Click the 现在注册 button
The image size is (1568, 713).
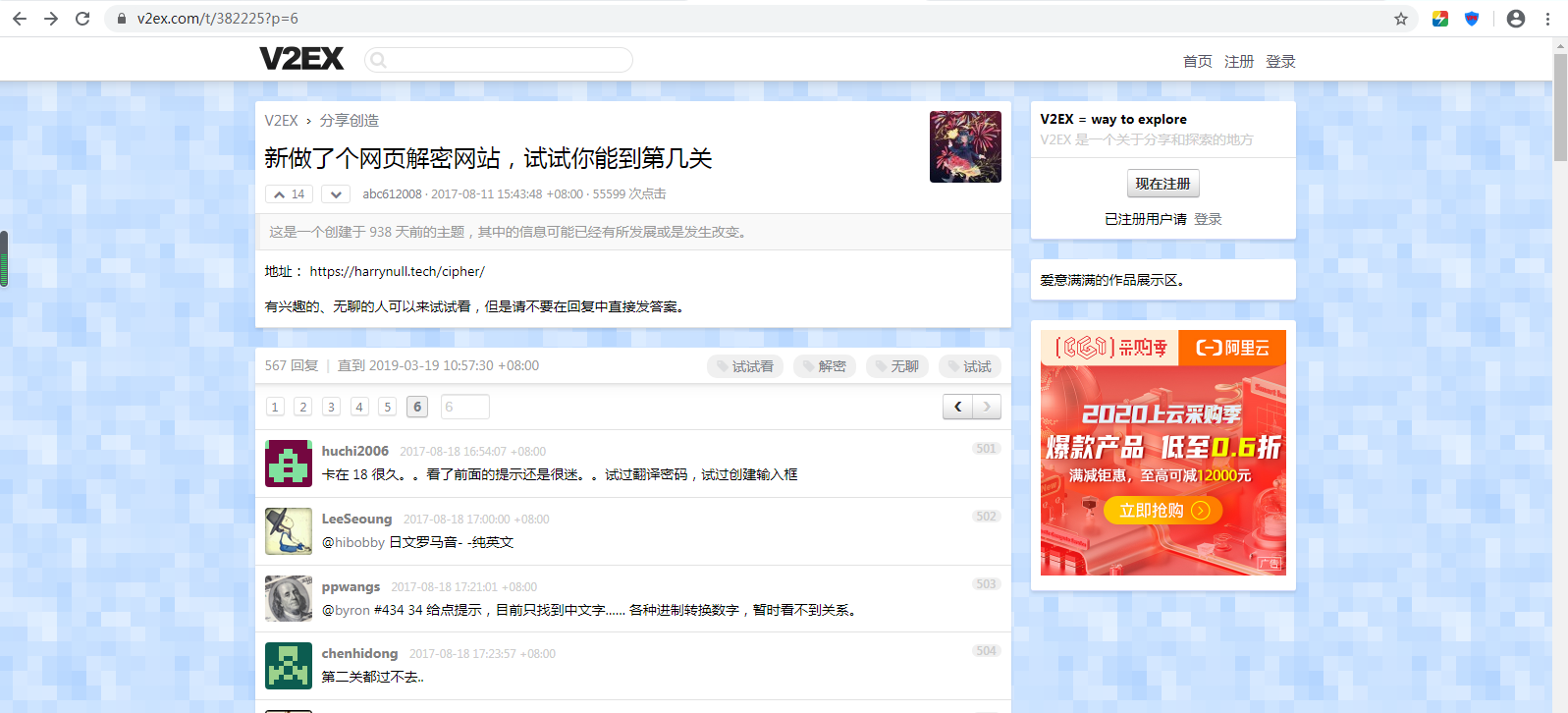pyautogui.click(x=1162, y=184)
